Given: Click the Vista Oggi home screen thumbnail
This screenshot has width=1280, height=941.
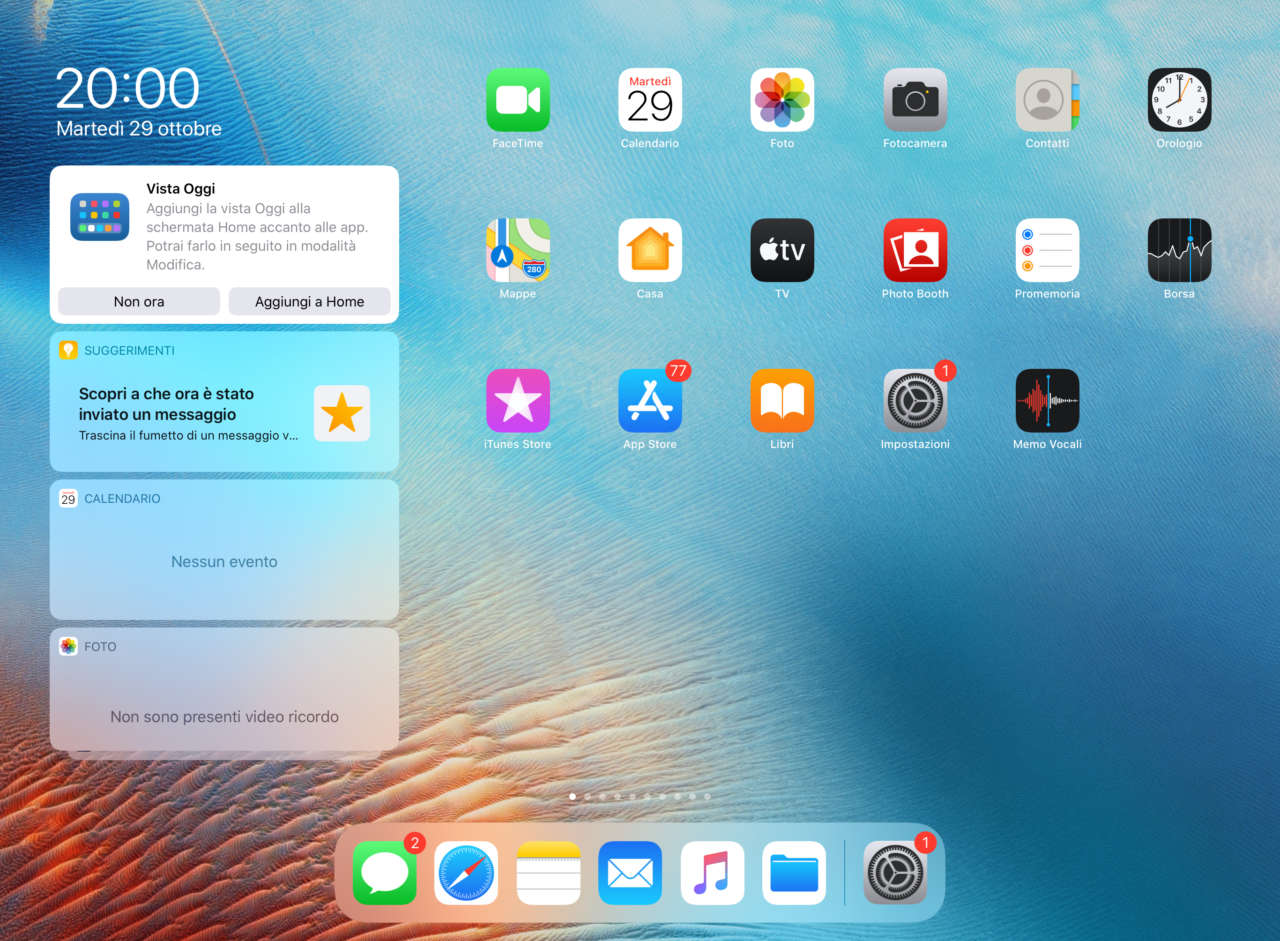Looking at the screenshot, I should [x=100, y=217].
